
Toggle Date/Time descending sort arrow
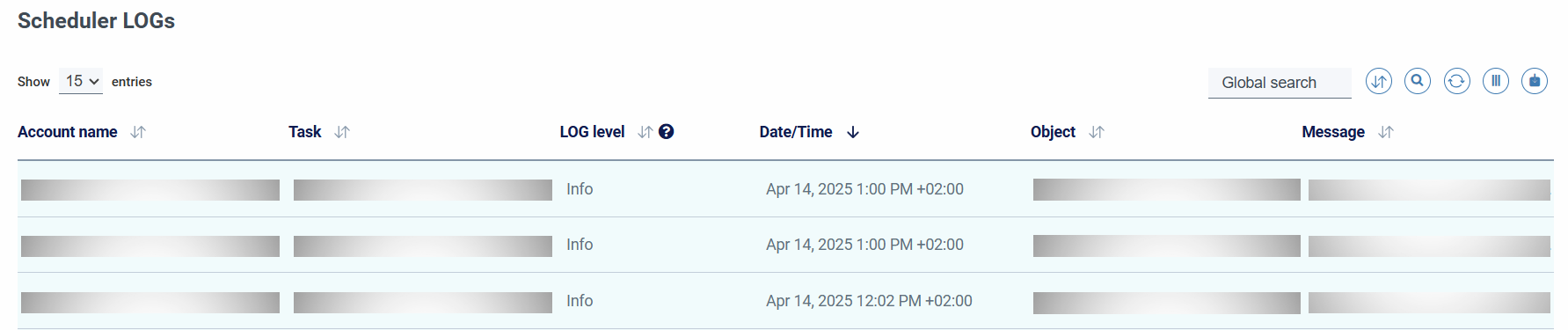pyautogui.click(x=853, y=132)
